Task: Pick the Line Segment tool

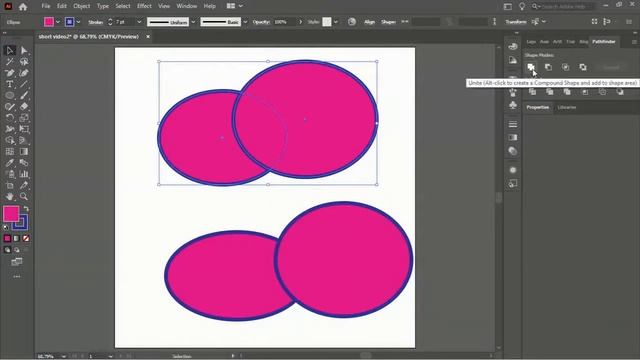Action: coord(24,84)
